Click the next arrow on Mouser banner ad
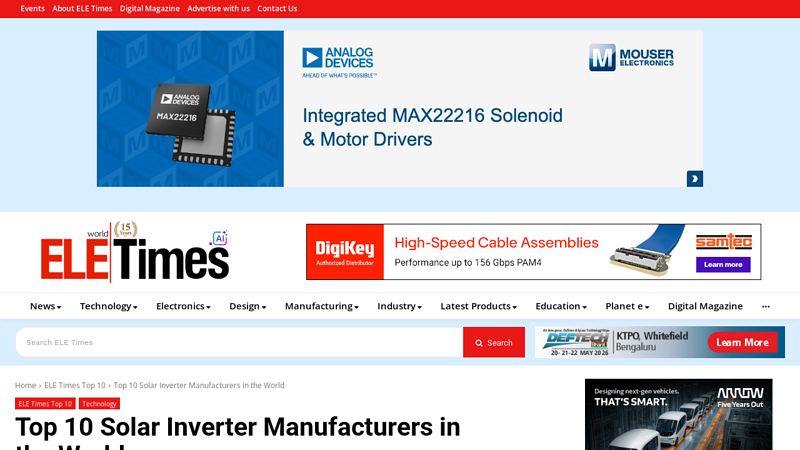 click(x=694, y=179)
